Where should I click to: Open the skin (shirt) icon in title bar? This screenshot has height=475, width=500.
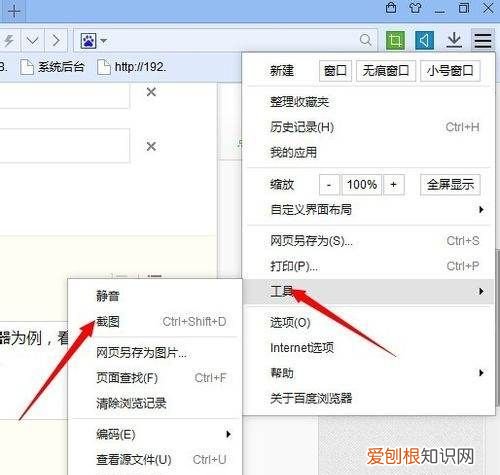pos(415,8)
